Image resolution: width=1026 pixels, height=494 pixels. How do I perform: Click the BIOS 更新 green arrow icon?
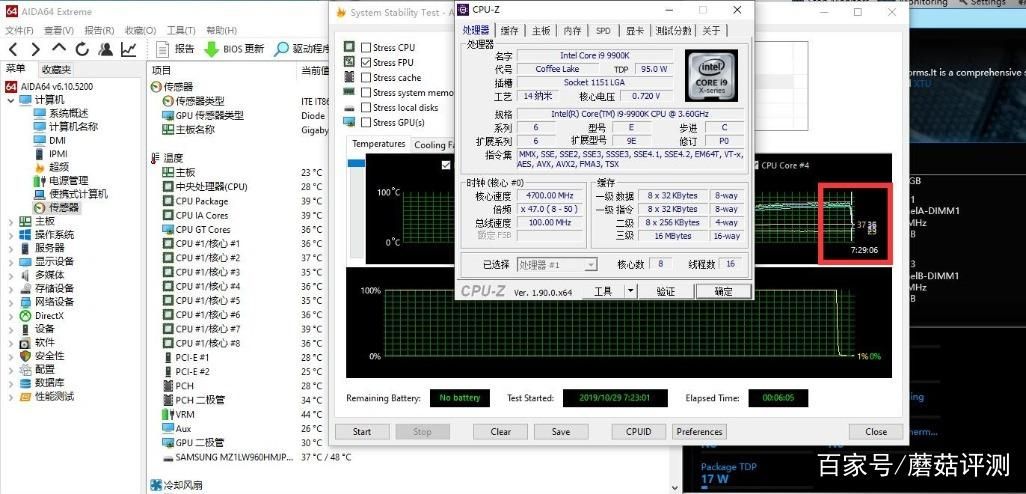coord(211,49)
